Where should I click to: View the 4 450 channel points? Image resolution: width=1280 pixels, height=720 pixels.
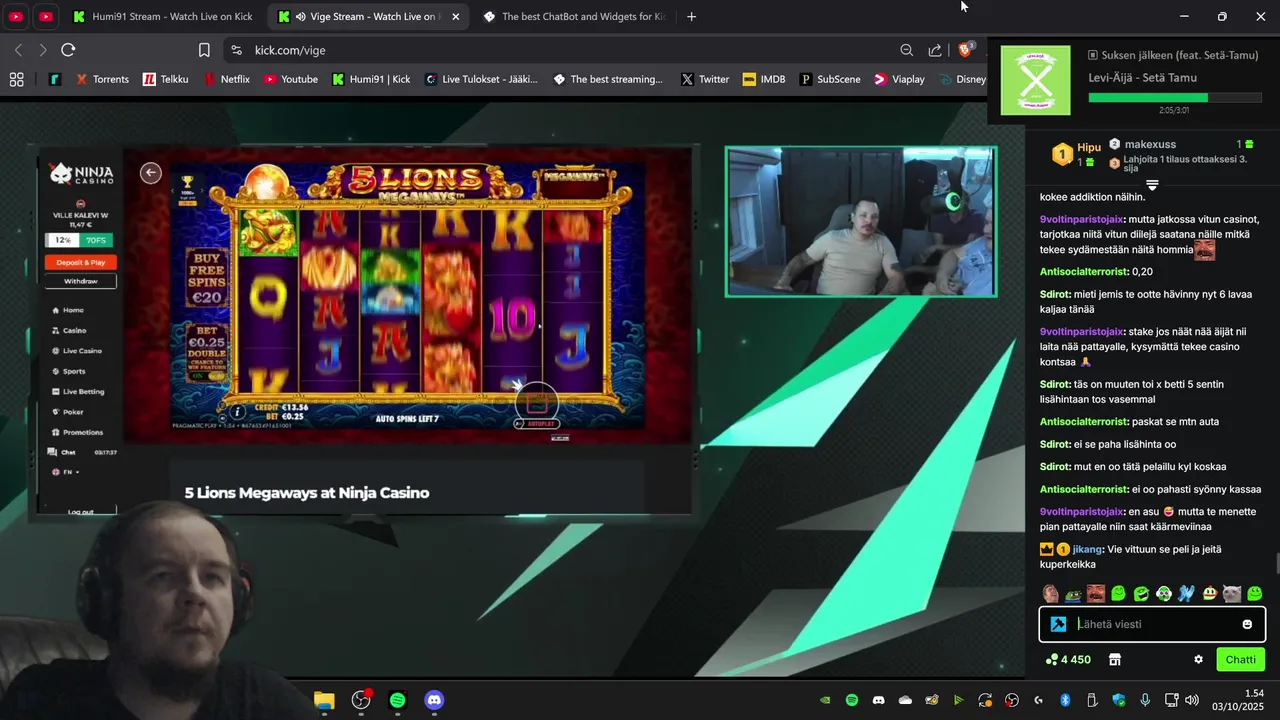(1068, 659)
